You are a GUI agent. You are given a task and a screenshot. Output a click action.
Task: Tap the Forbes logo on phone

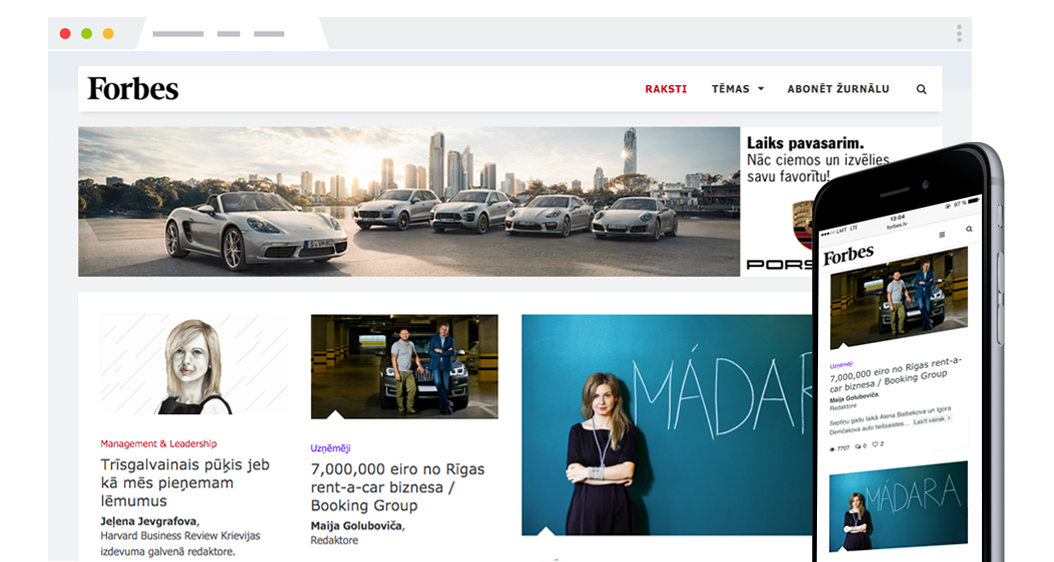[848, 255]
